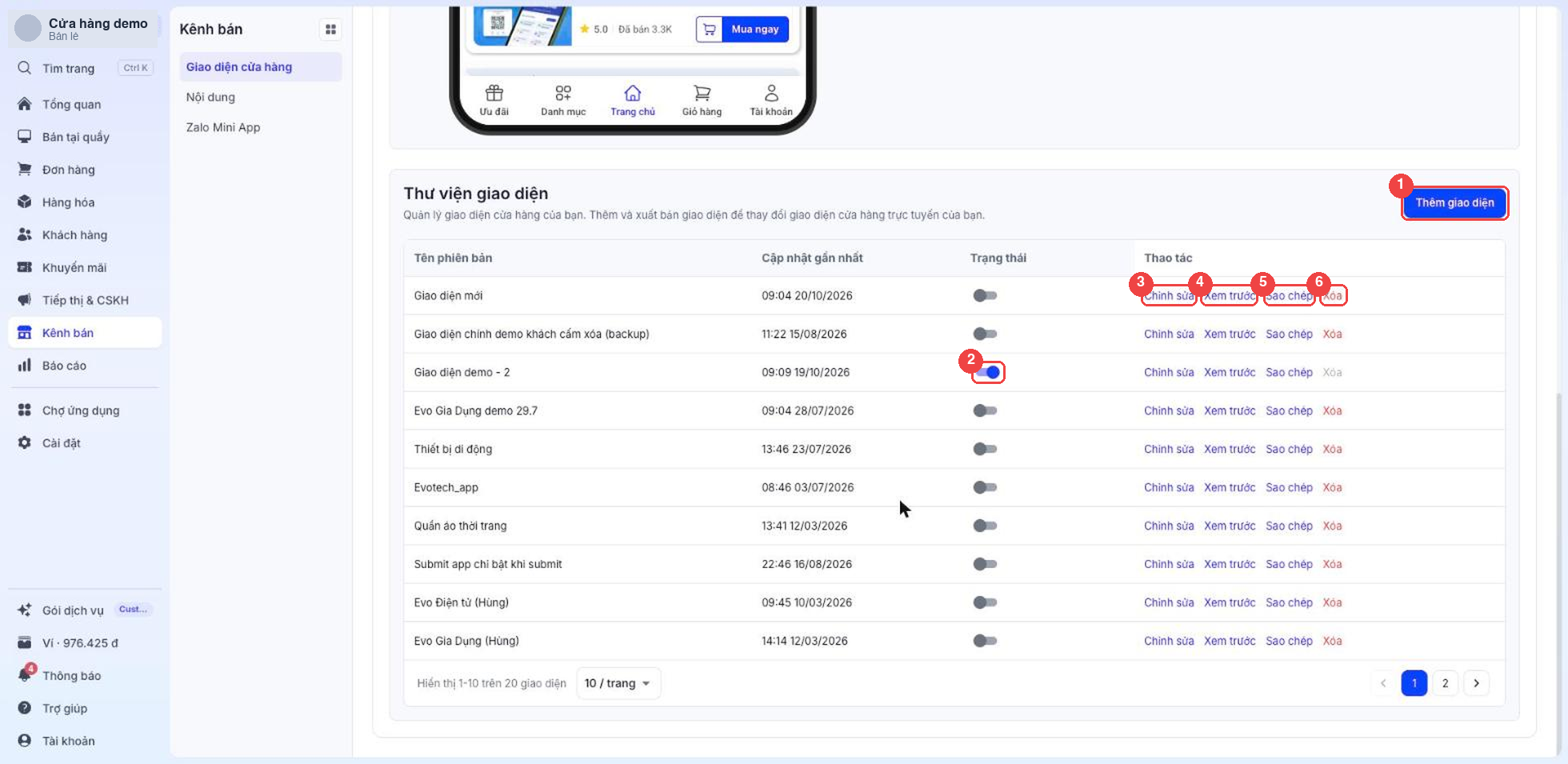Screen dimensions: 1568x764
Task: Click the Trợ giúp question mark icon
Action: (x=25, y=708)
